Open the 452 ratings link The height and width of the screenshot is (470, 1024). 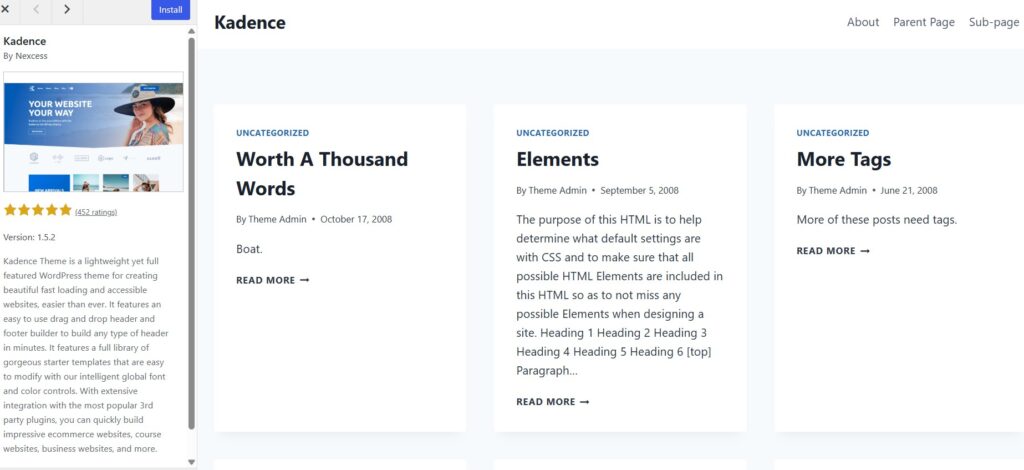tap(96, 212)
